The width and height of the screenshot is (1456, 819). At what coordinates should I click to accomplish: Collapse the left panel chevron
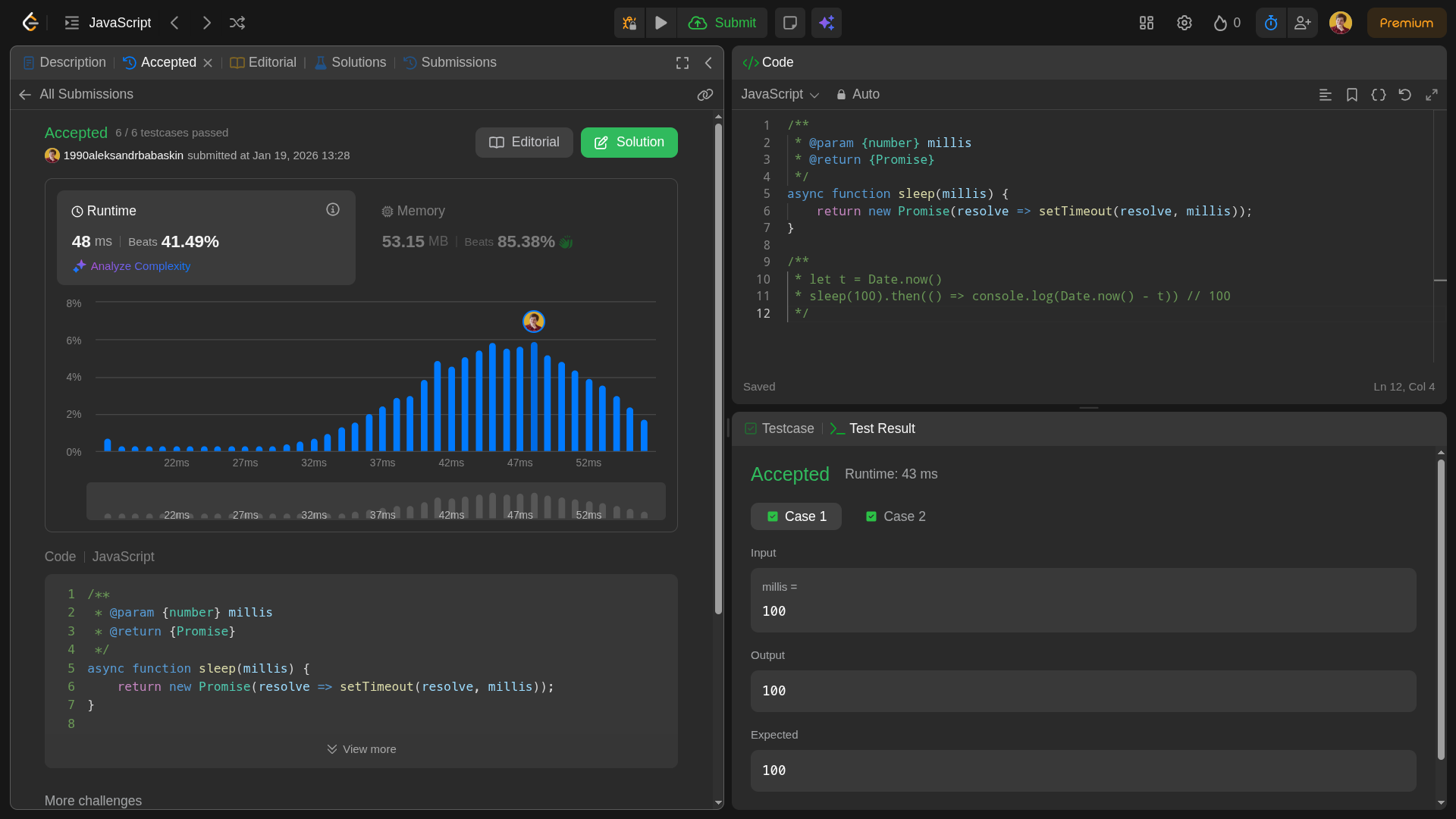click(708, 63)
